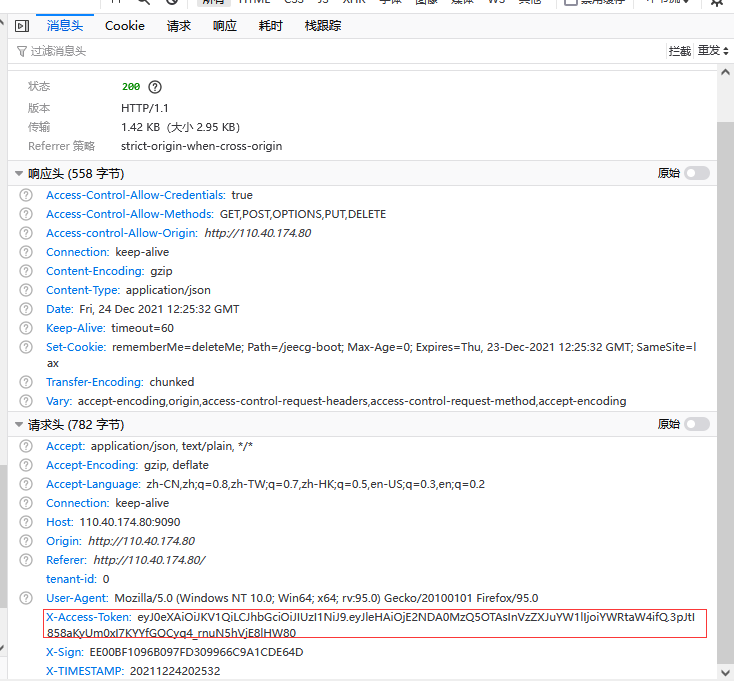Open help for Content-Encoding header
Screen dimensions: 734x681
26,271
